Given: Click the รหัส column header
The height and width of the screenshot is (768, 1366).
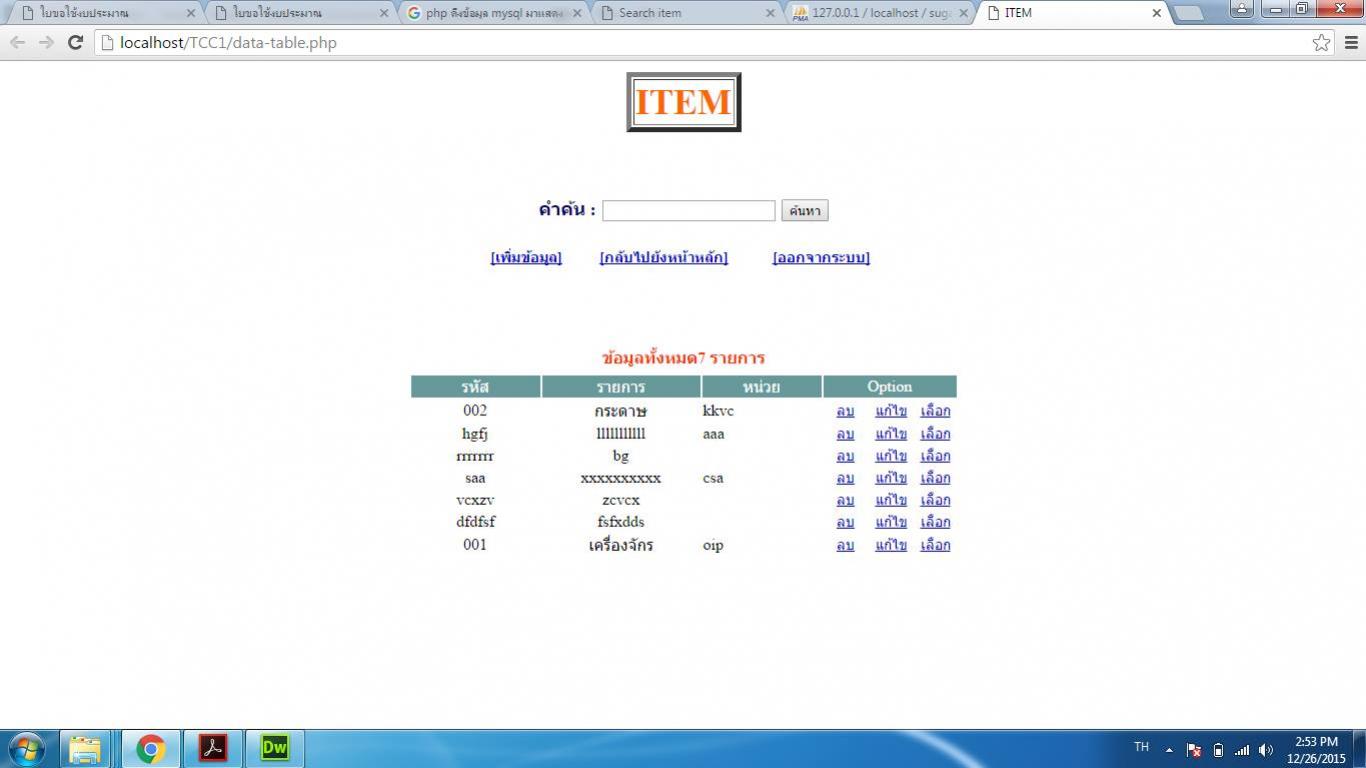Looking at the screenshot, I should point(475,387).
